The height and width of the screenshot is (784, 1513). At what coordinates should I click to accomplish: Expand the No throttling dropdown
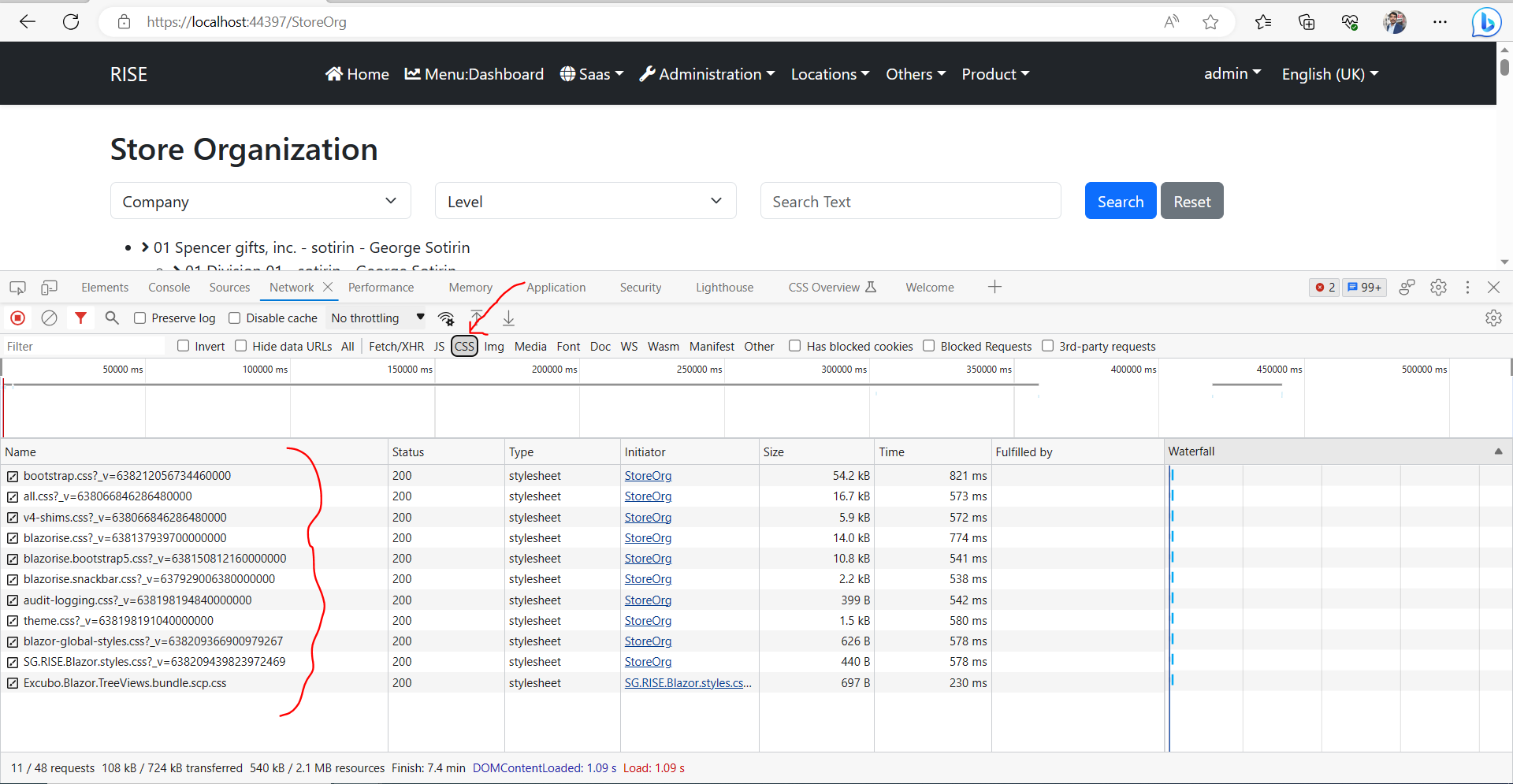coord(377,318)
